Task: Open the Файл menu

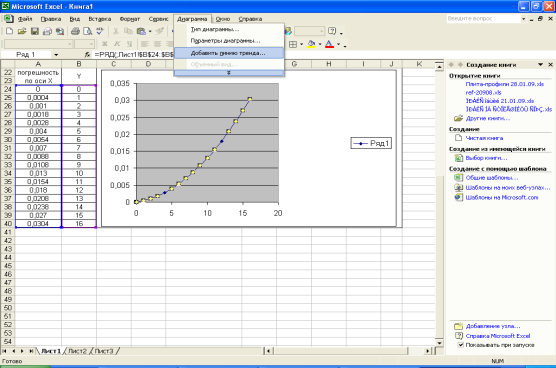Action: (x=25, y=19)
